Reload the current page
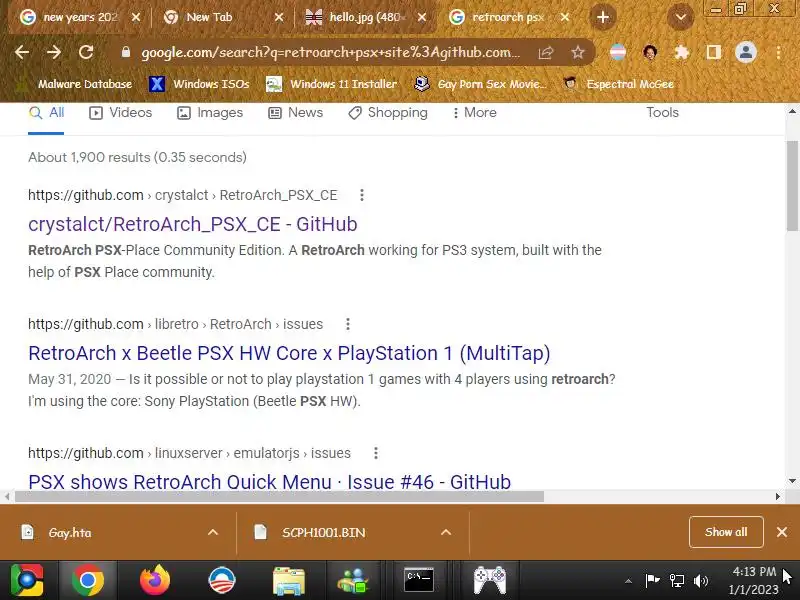Image resolution: width=800 pixels, height=600 pixels. [x=86, y=52]
